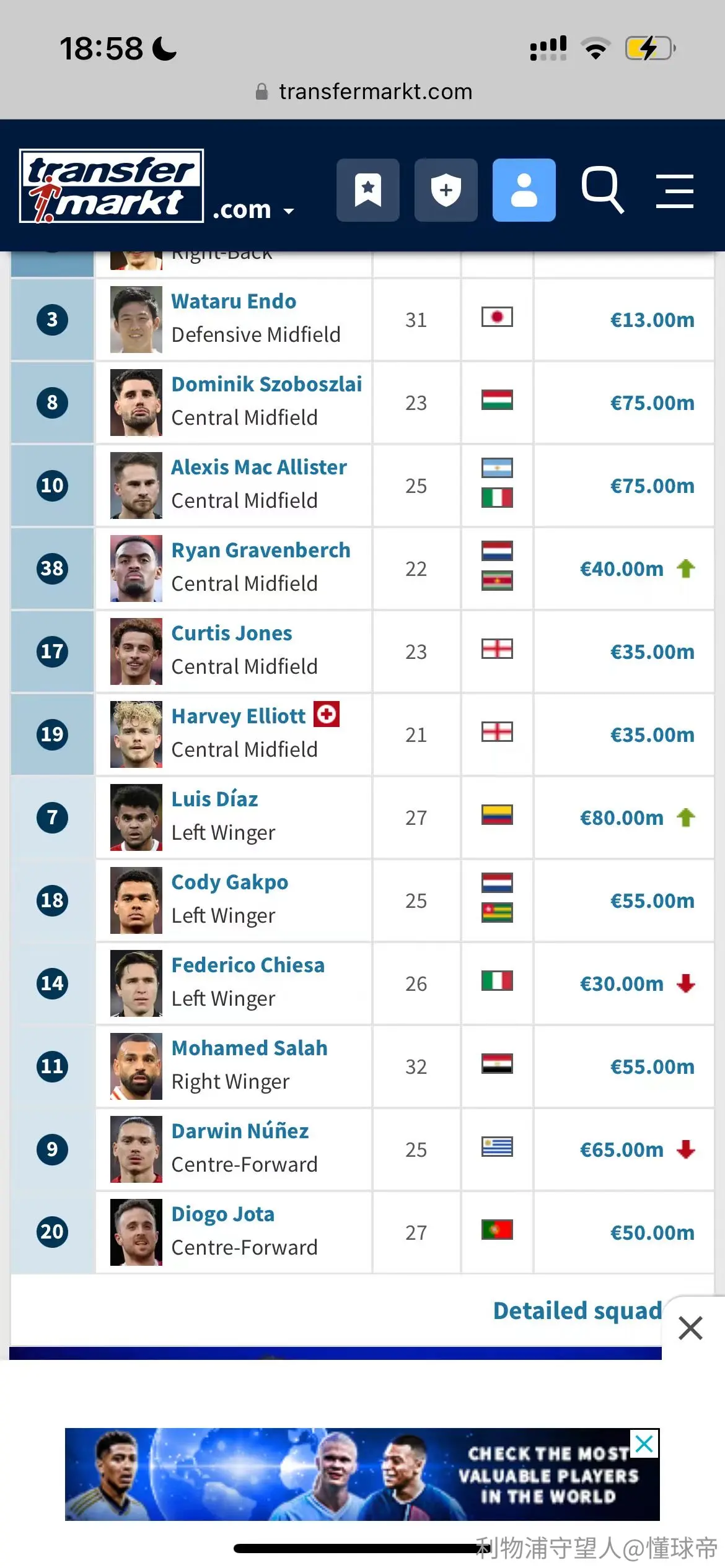
Task: Dismiss the overlay with the X button
Action: coord(690,1328)
